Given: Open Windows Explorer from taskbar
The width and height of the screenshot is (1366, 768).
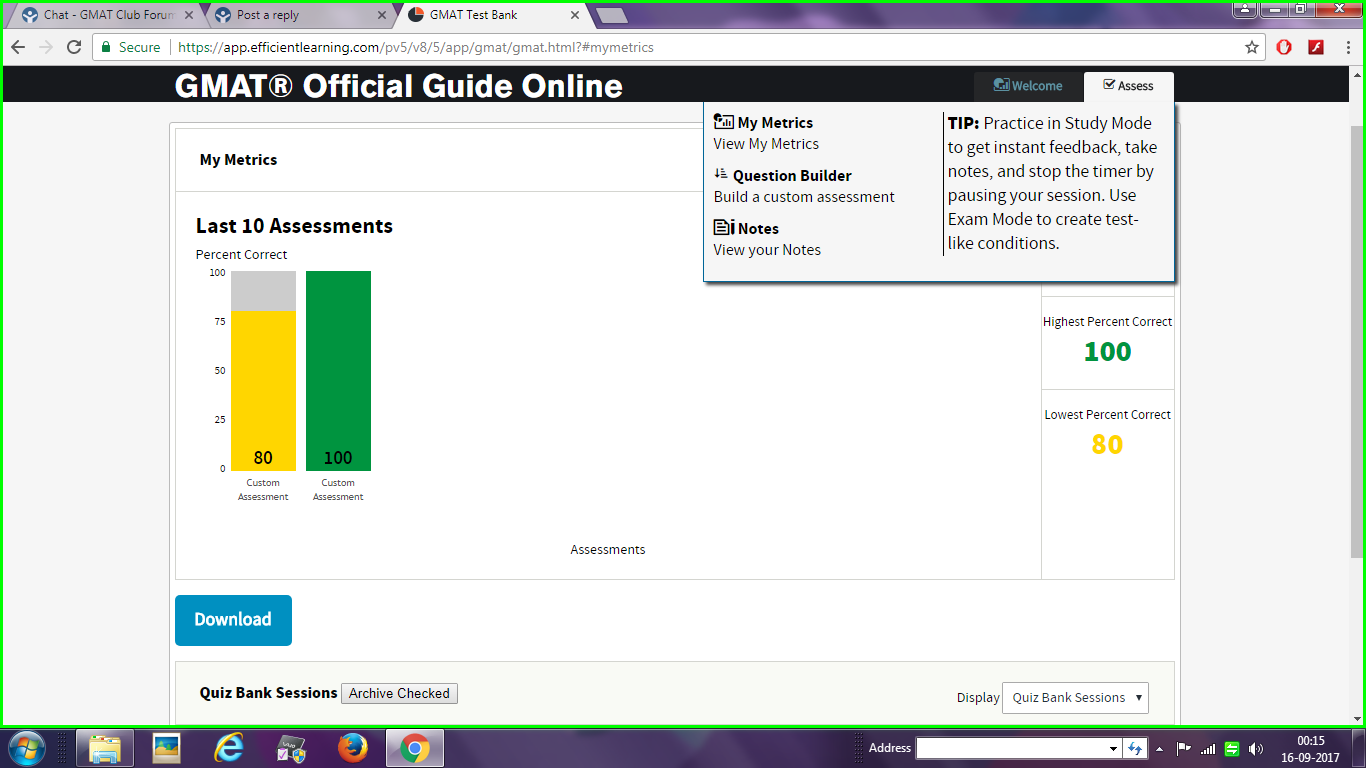Looking at the screenshot, I should [105, 748].
